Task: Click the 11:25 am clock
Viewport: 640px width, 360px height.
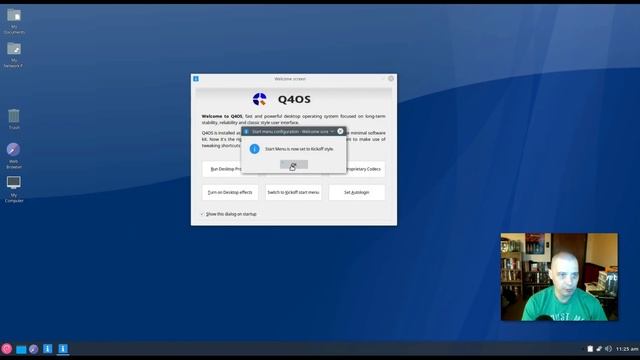Action: pos(627,349)
